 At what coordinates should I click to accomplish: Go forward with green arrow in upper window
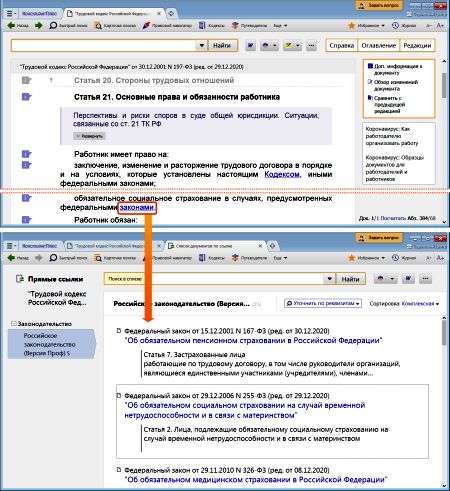[39, 25]
